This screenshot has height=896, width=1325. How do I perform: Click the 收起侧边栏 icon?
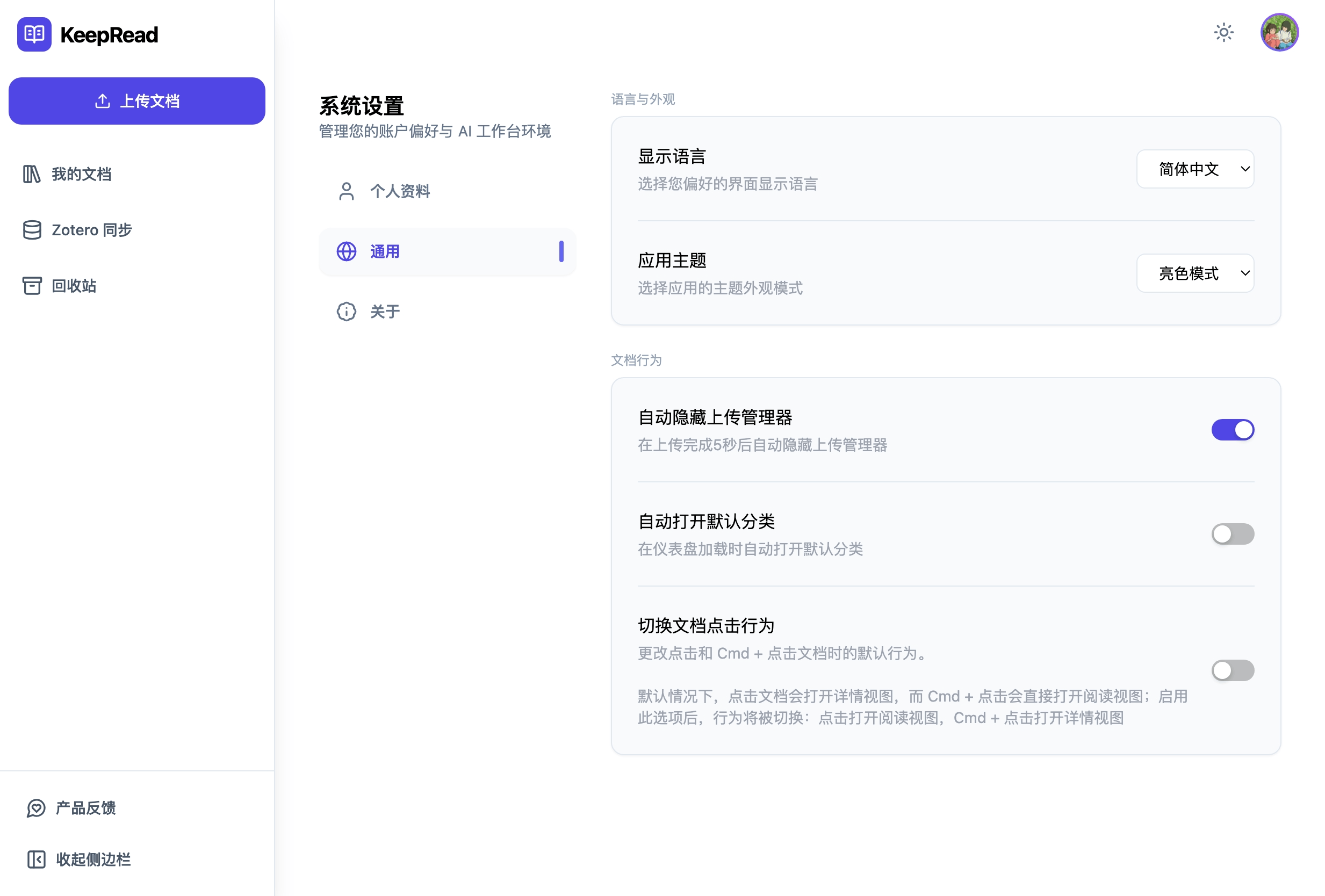click(x=36, y=859)
